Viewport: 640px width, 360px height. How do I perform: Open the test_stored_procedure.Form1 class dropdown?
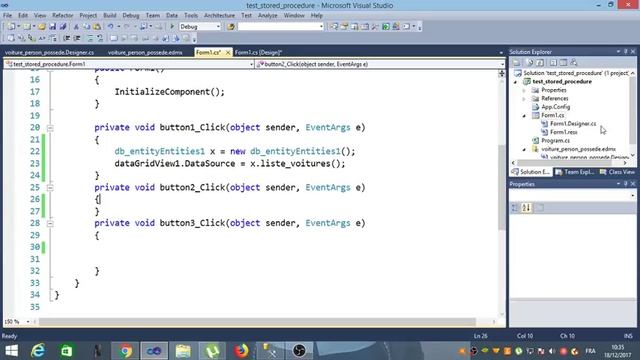click(251, 64)
